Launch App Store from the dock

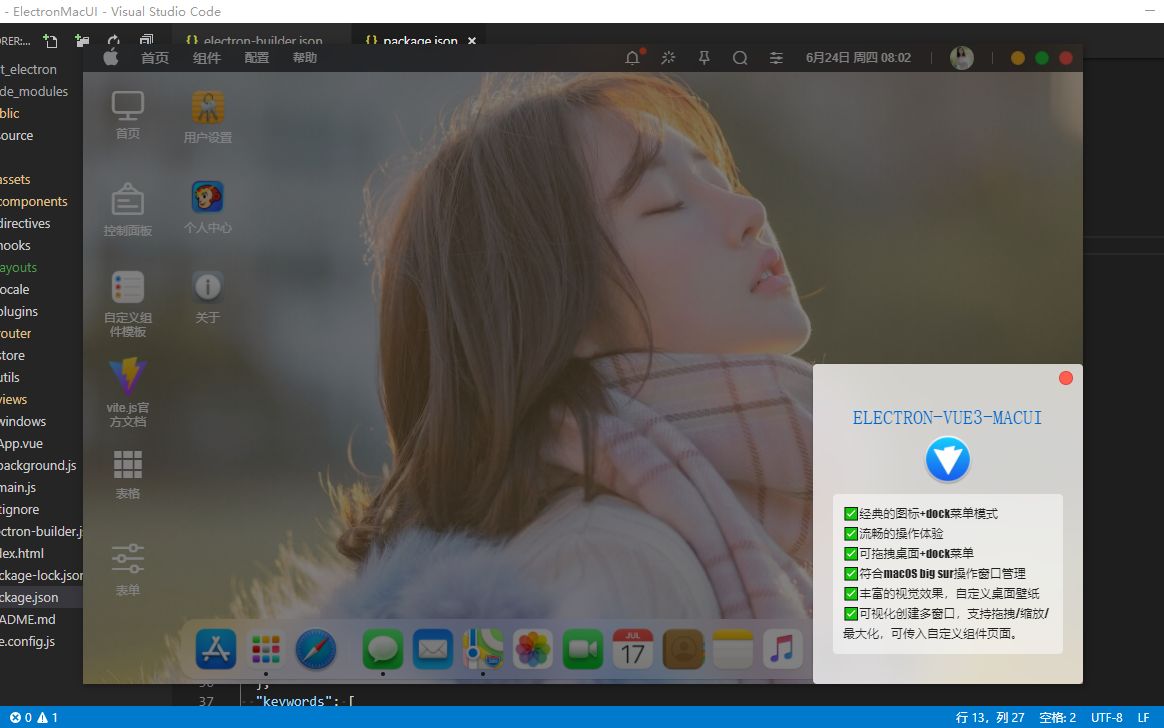214,649
